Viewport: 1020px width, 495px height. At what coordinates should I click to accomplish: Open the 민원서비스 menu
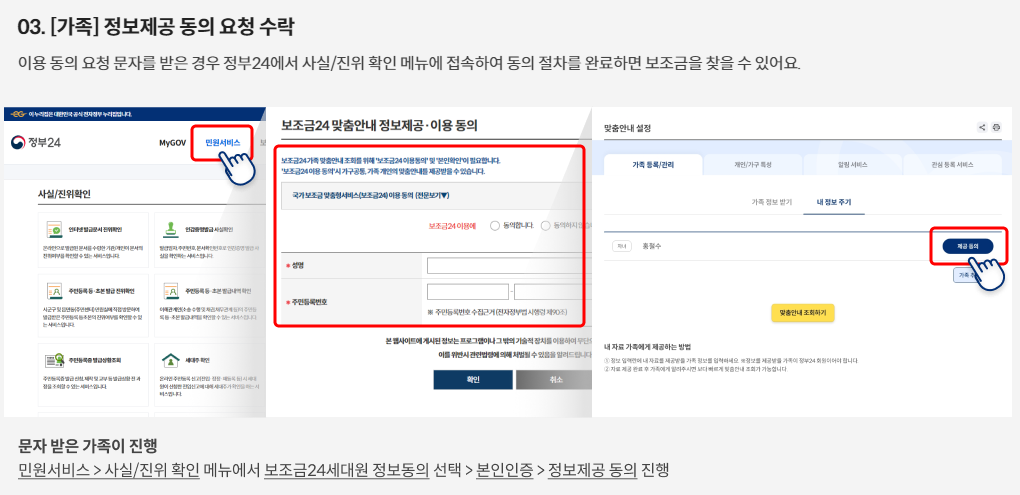pos(222,143)
